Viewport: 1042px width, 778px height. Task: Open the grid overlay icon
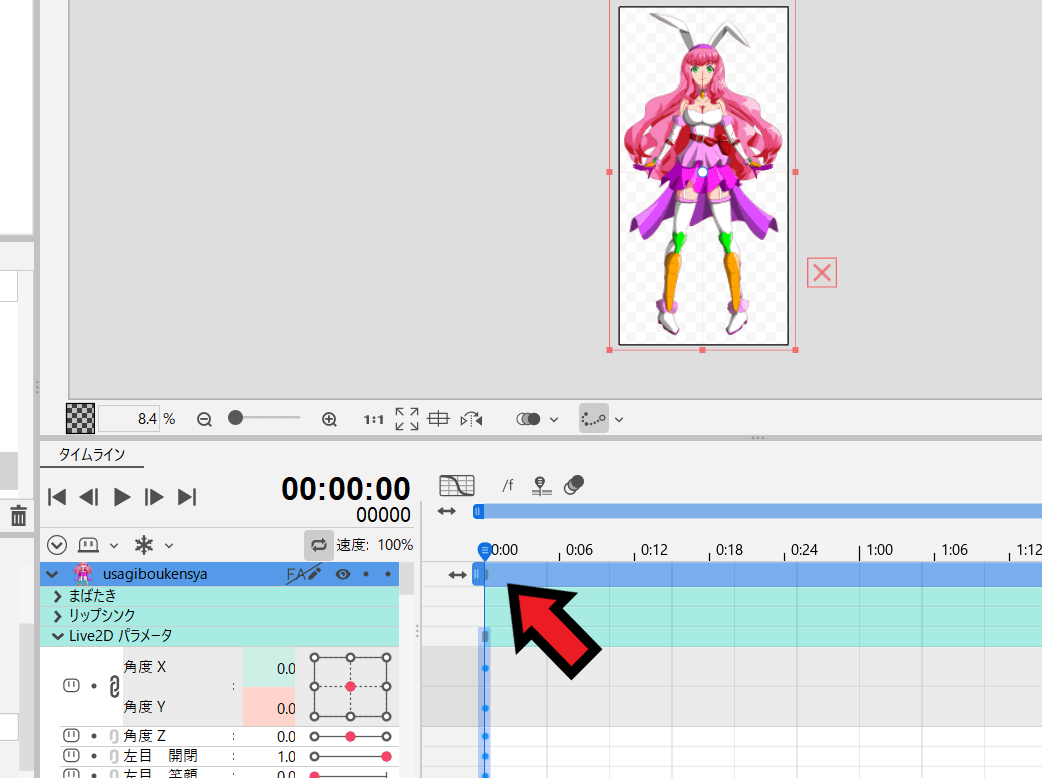(438, 419)
